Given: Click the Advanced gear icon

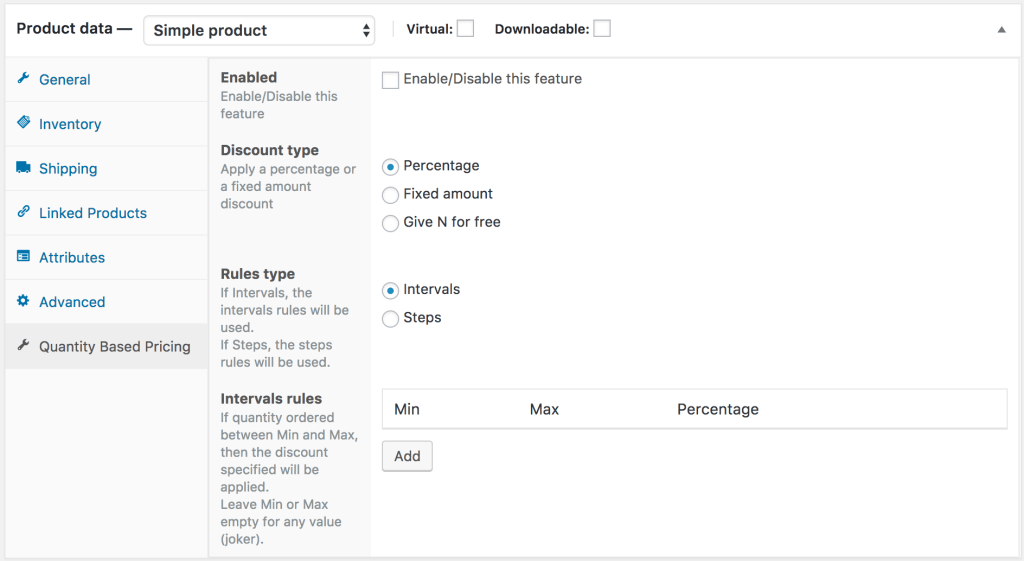Looking at the screenshot, I should coord(24,301).
